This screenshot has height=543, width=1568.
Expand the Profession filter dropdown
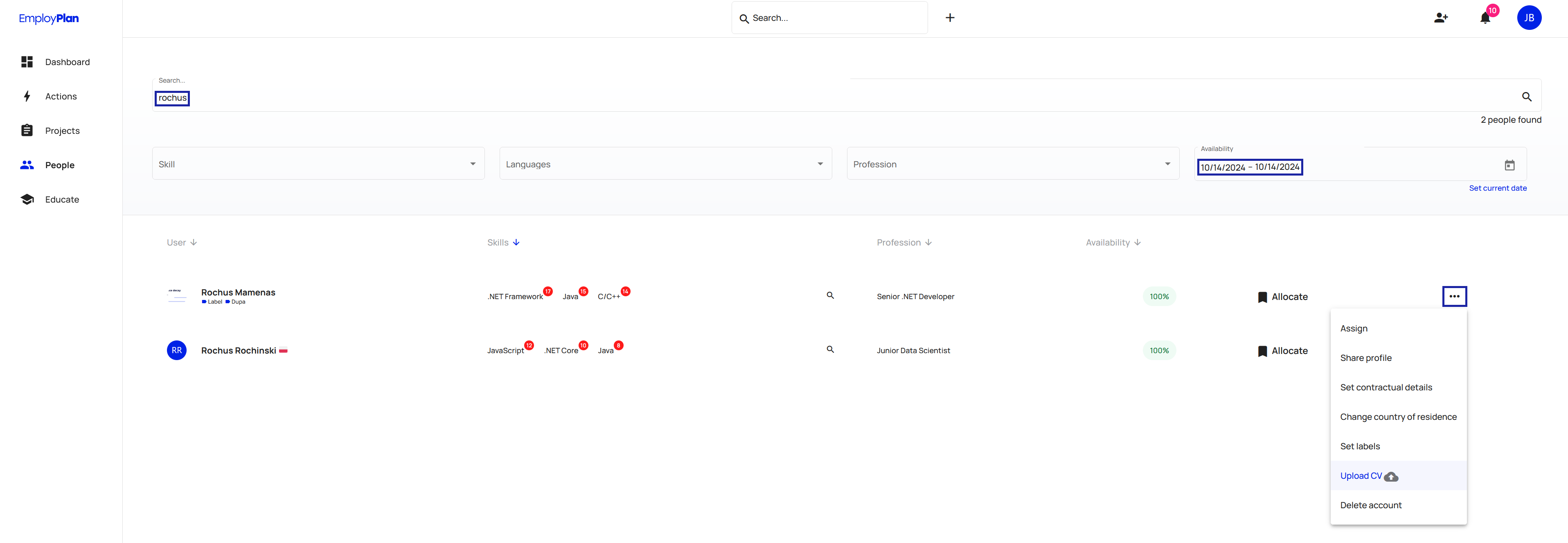tap(1013, 164)
